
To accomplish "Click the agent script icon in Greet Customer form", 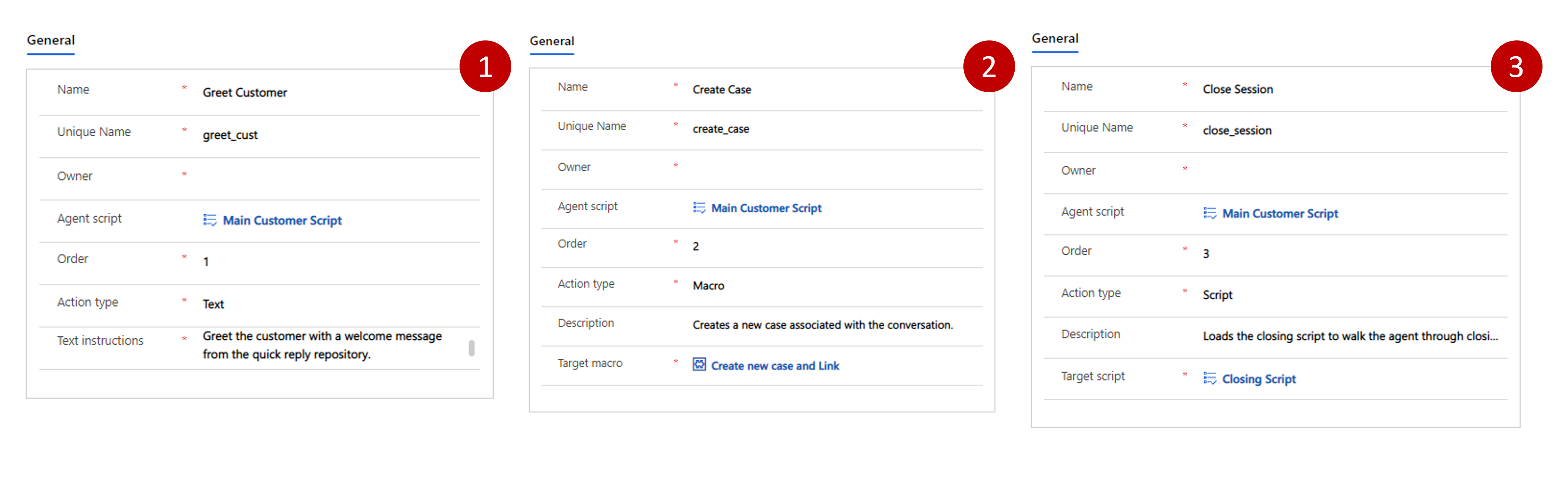I will (209, 220).
